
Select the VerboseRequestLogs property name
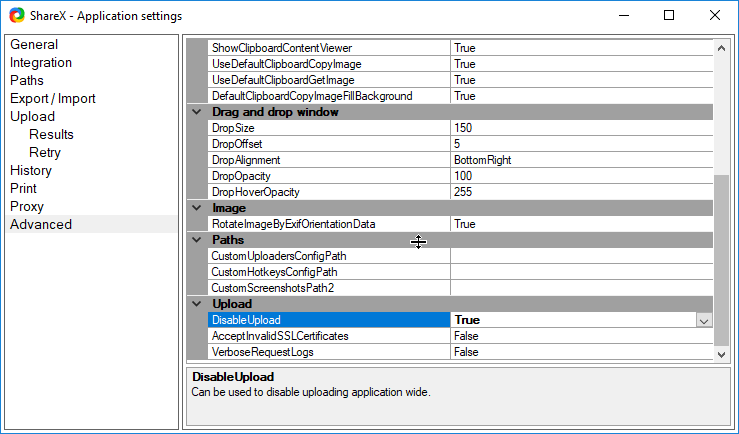click(x=329, y=352)
